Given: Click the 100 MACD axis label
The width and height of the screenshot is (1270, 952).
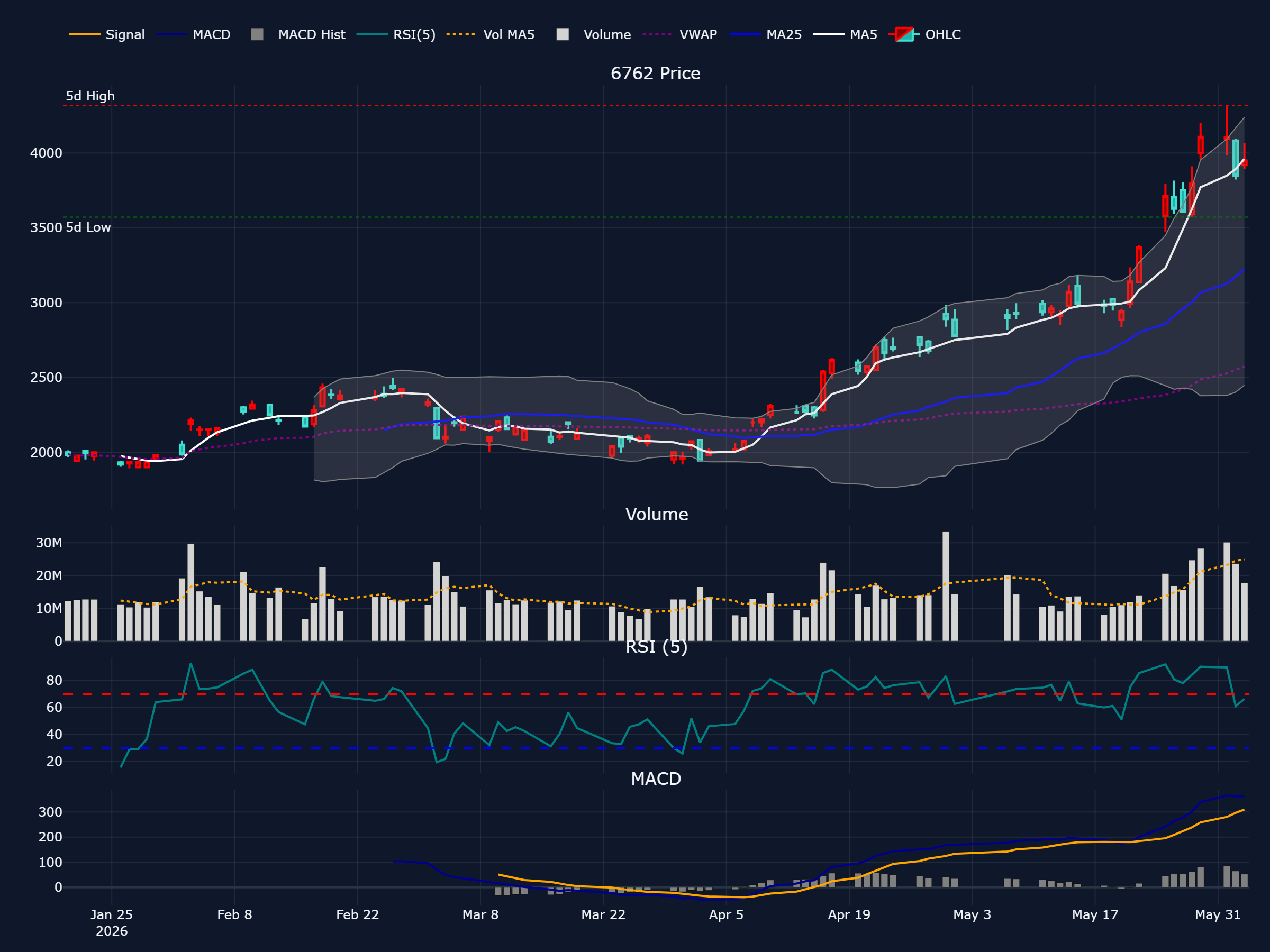Looking at the screenshot, I should coord(50,862).
